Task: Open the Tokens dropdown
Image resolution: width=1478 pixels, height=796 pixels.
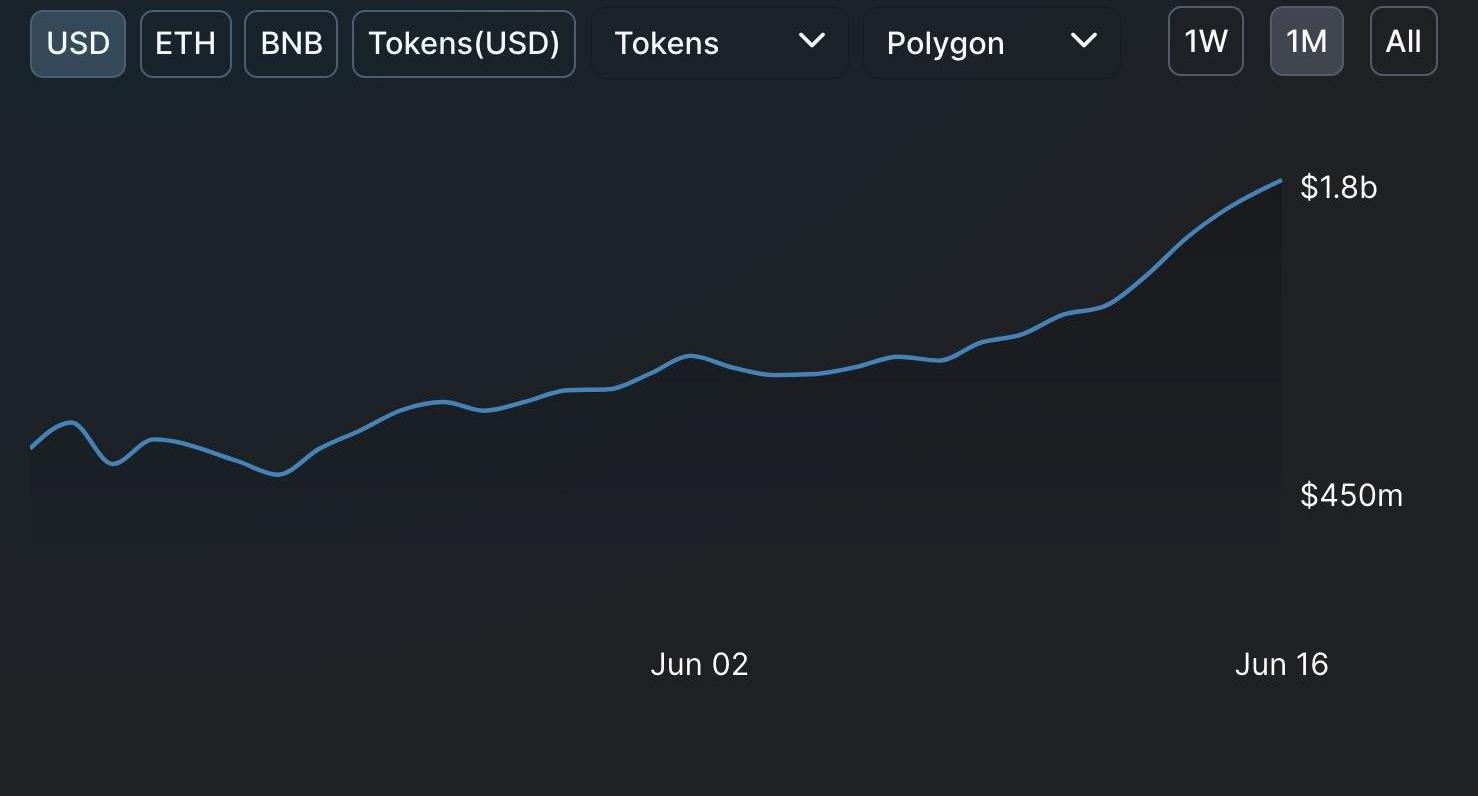Action: [720, 43]
